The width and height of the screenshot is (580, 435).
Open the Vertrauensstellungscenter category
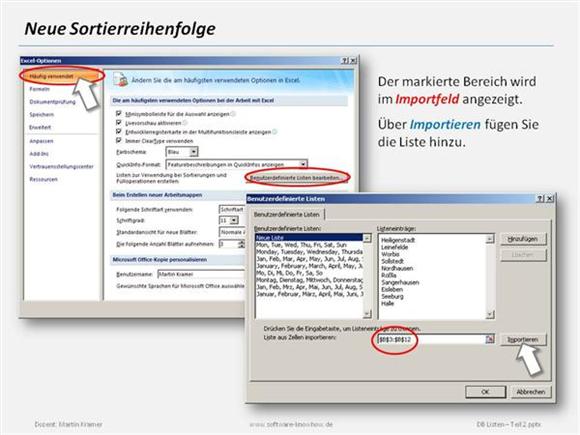[61, 166]
